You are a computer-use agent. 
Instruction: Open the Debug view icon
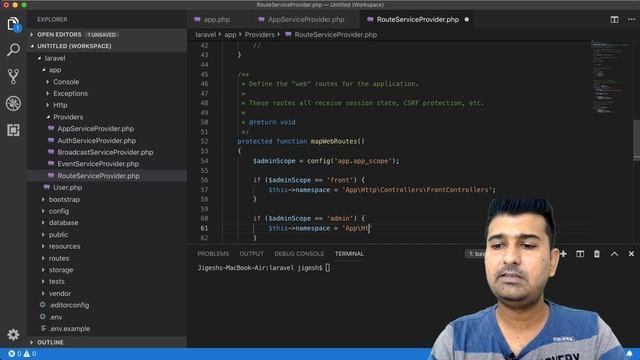pos(13,103)
